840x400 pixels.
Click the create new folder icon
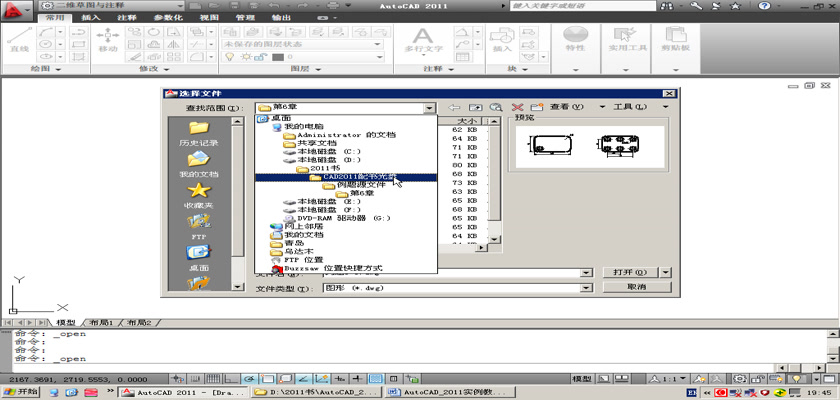(535, 107)
